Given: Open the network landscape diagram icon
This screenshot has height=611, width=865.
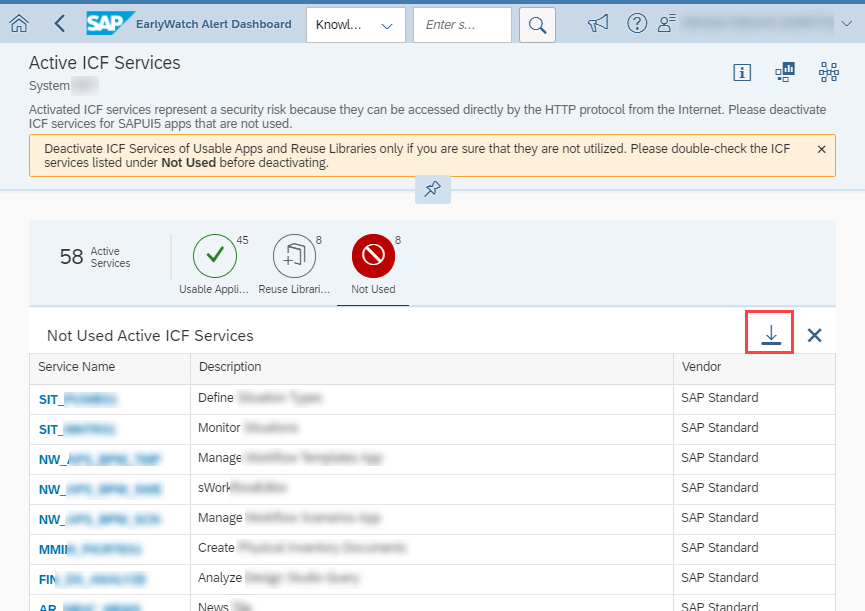Looking at the screenshot, I should point(829,72).
